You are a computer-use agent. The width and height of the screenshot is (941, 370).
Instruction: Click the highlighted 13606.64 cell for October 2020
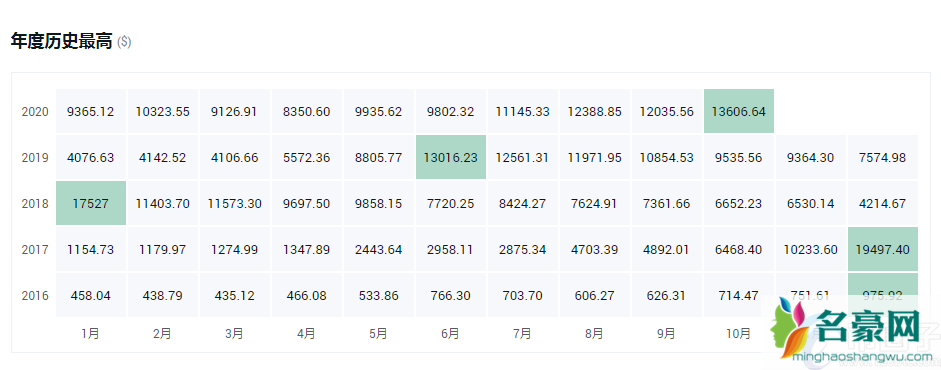click(x=739, y=112)
